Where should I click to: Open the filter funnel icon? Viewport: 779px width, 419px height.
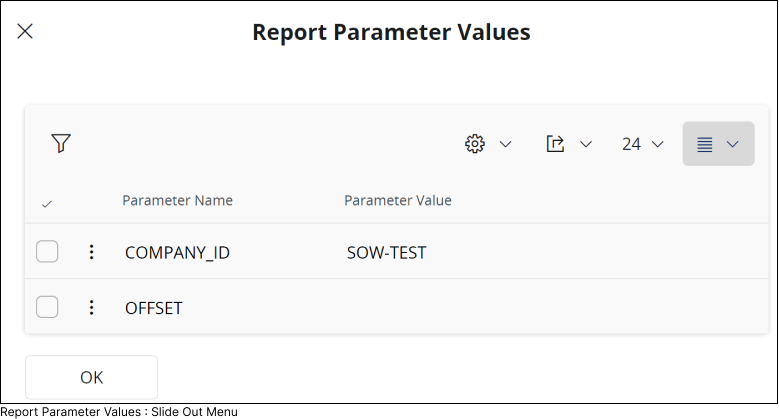pyautogui.click(x=61, y=144)
